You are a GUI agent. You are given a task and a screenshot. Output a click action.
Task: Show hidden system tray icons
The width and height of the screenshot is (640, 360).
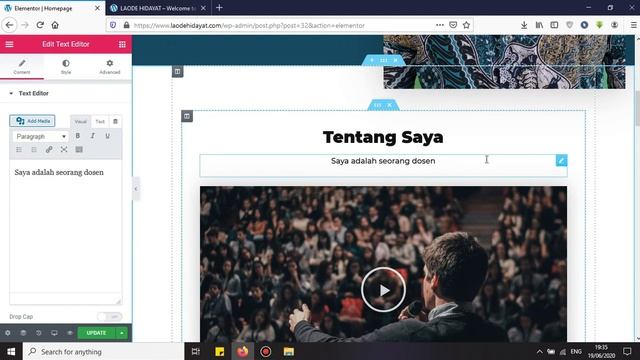[539, 351]
